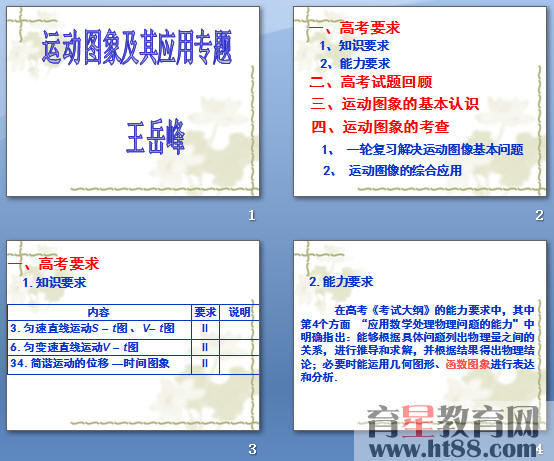
Task: Select slide 4 能力要求 thumbnail
Action: [x=420, y=335]
